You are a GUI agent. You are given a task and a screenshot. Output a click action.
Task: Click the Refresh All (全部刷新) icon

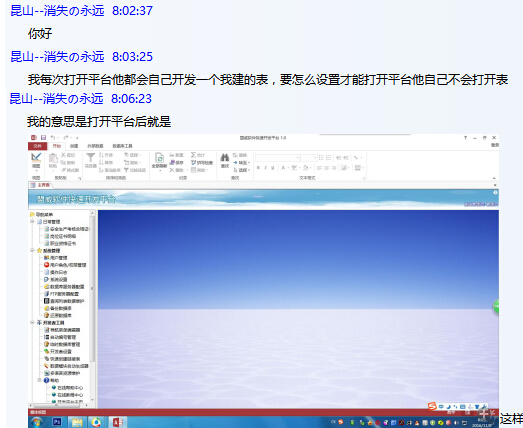(x=159, y=158)
